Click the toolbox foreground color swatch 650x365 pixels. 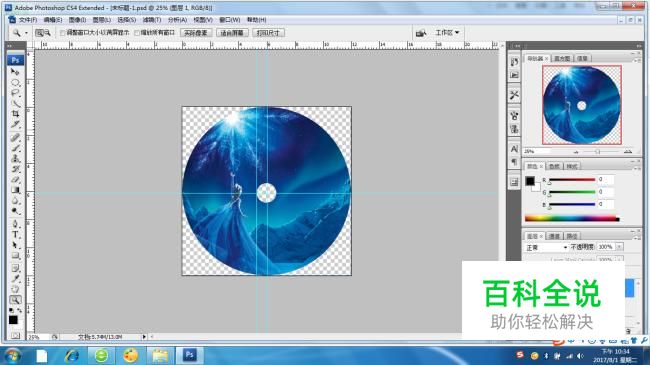coord(13,320)
